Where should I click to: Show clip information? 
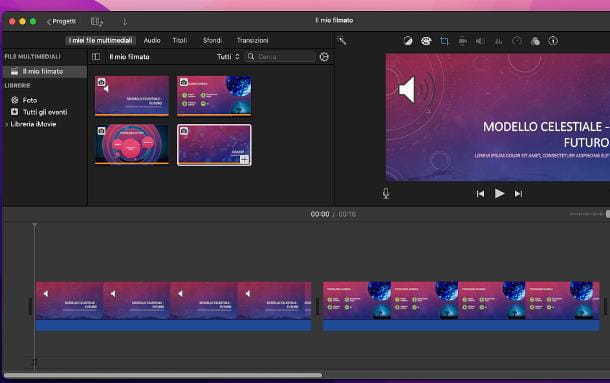pos(553,41)
